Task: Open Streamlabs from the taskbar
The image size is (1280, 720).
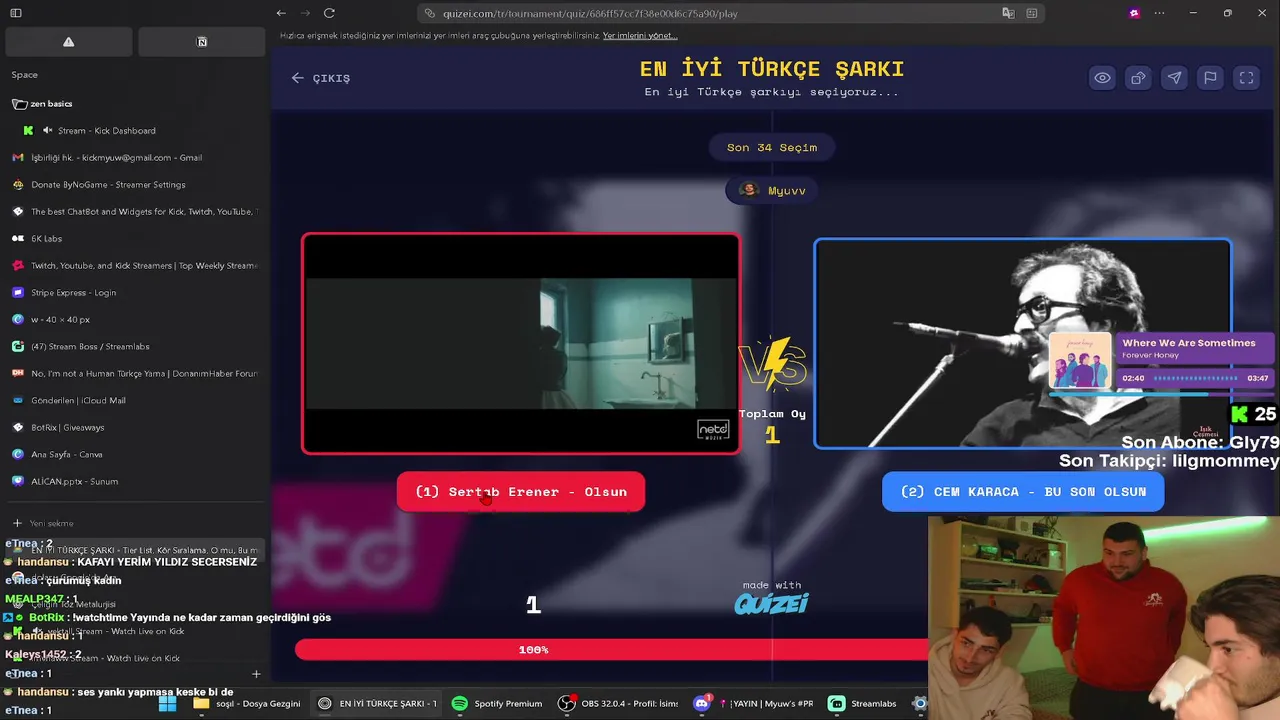Action: pos(863,704)
